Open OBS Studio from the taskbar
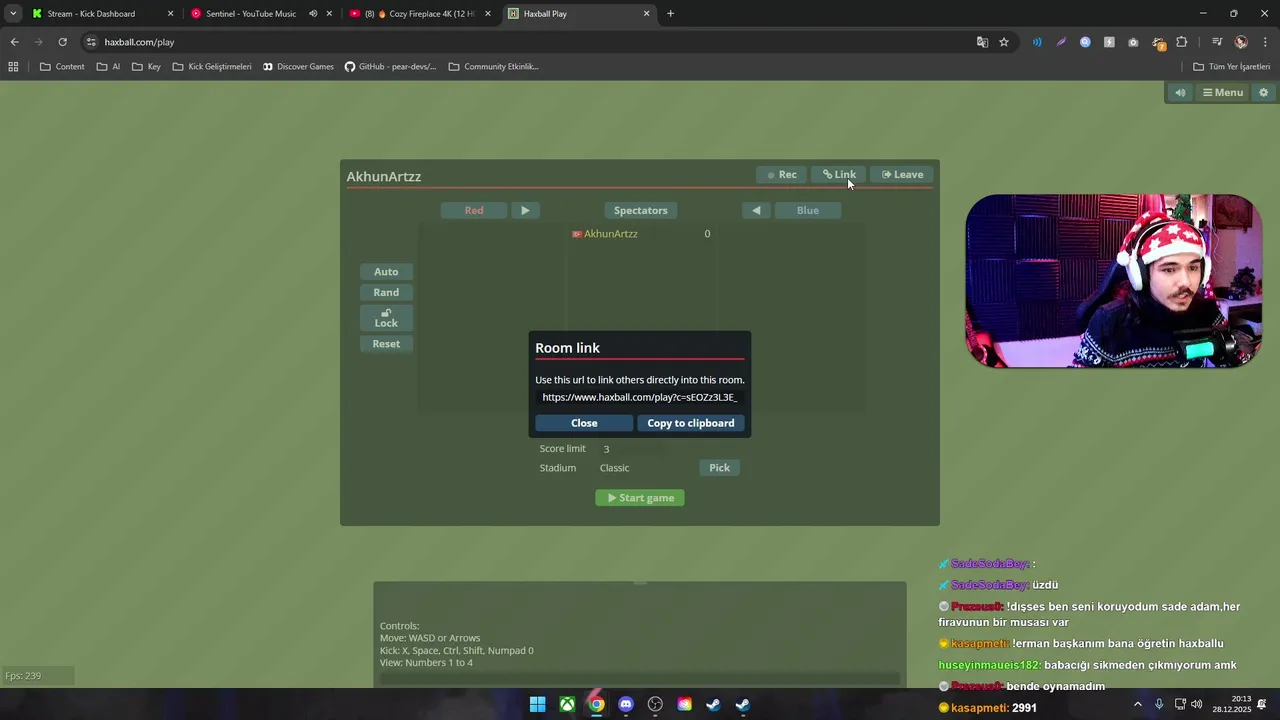 [655, 704]
